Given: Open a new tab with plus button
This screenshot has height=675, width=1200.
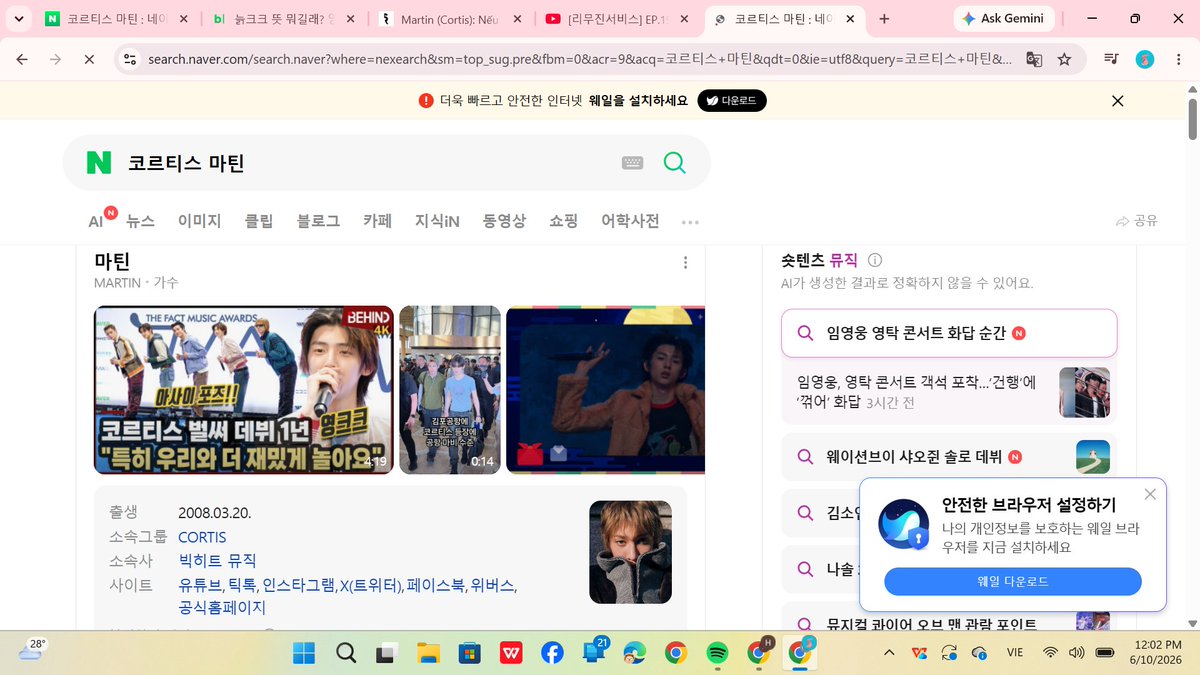Looking at the screenshot, I should pyautogui.click(x=884, y=18).
